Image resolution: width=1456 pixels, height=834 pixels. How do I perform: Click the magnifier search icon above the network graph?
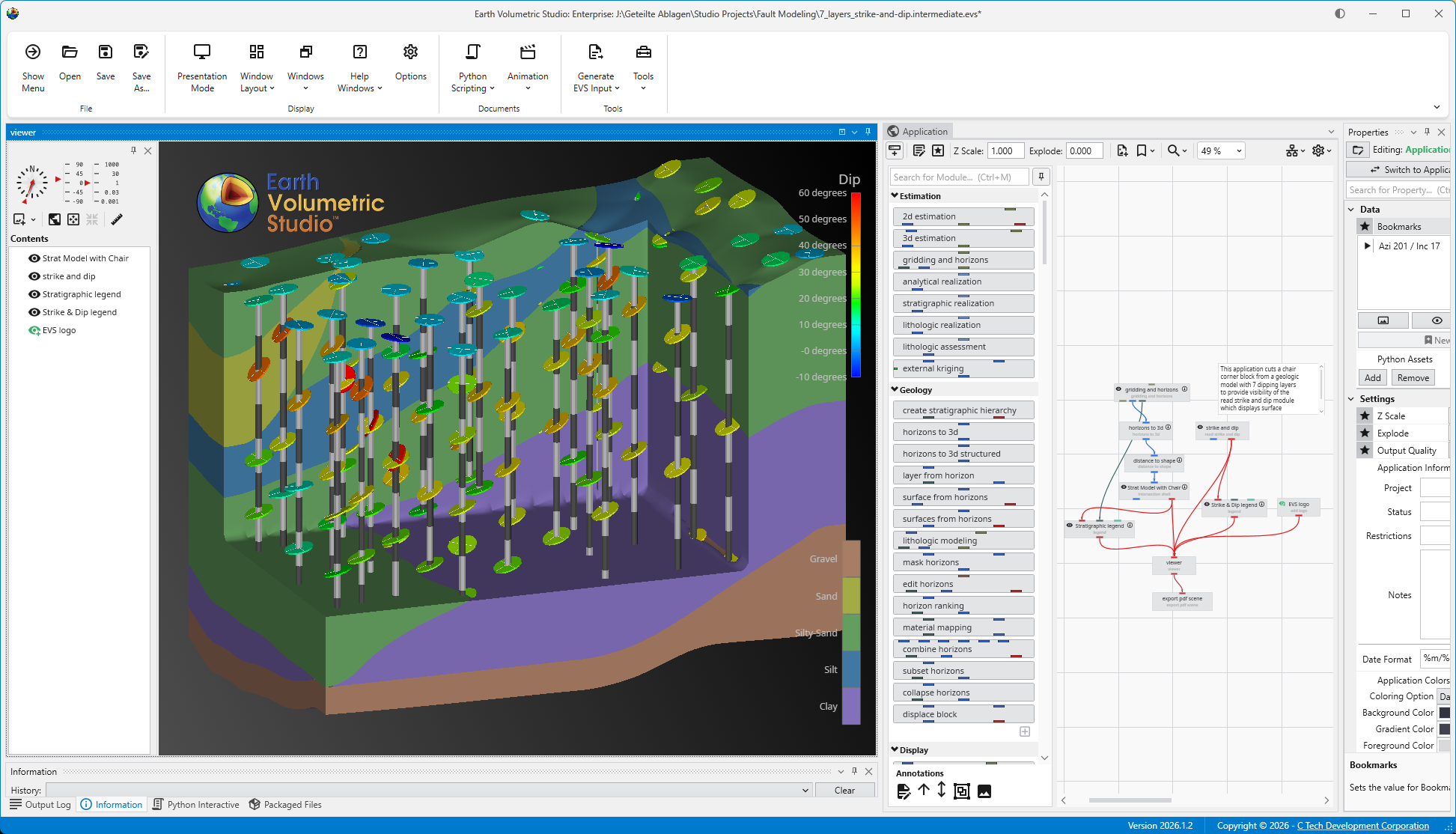pyautogui.click(x=1172, y=150)
